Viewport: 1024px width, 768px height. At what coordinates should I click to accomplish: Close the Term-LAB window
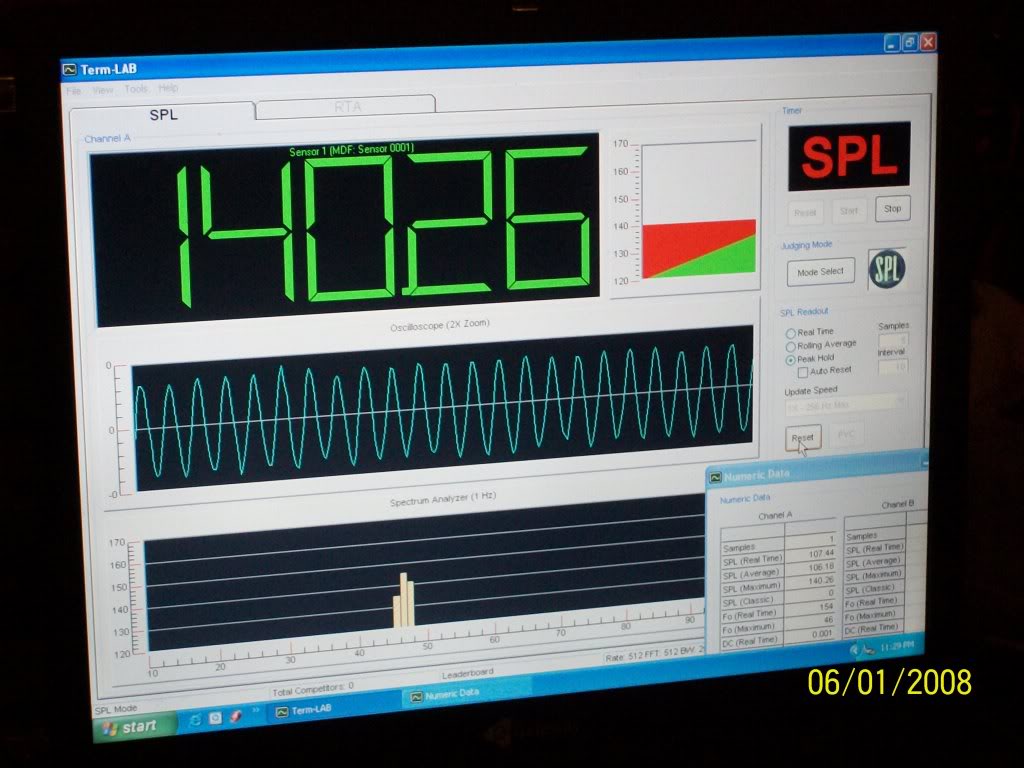tap(928, 41)
